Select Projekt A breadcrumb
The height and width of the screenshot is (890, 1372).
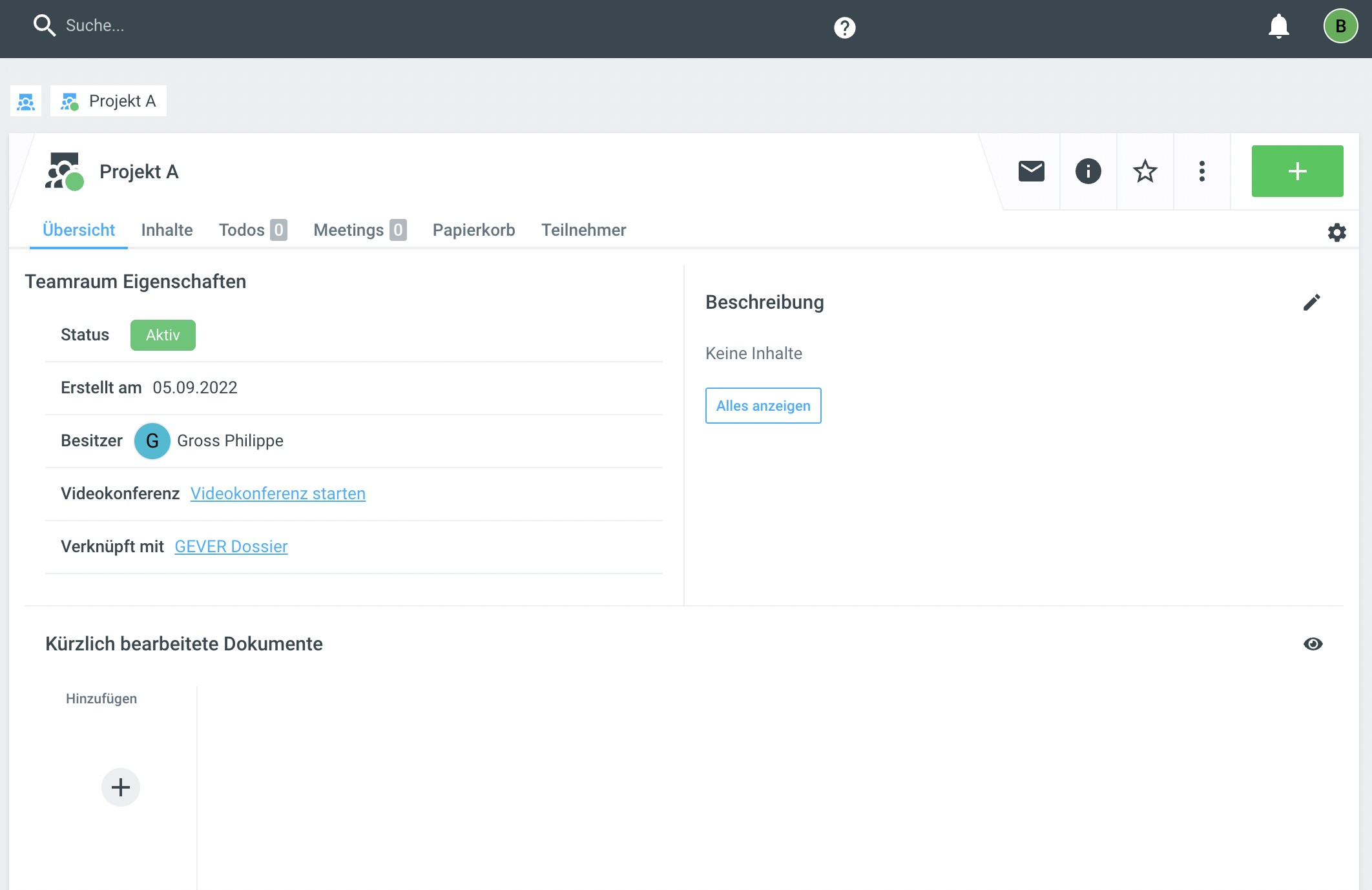click(x=109, y=101)
